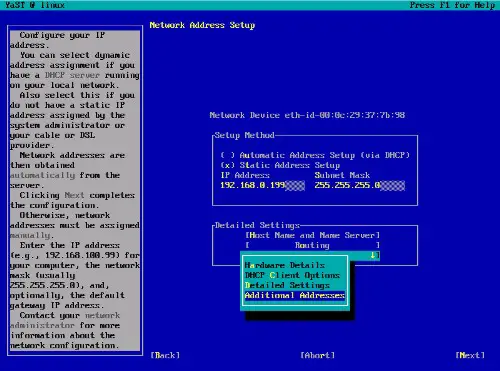Image resolution: width=500 pixels, height=371 pixels.
Task: Click the 'IP Address' field label
Action: (245, 175)
